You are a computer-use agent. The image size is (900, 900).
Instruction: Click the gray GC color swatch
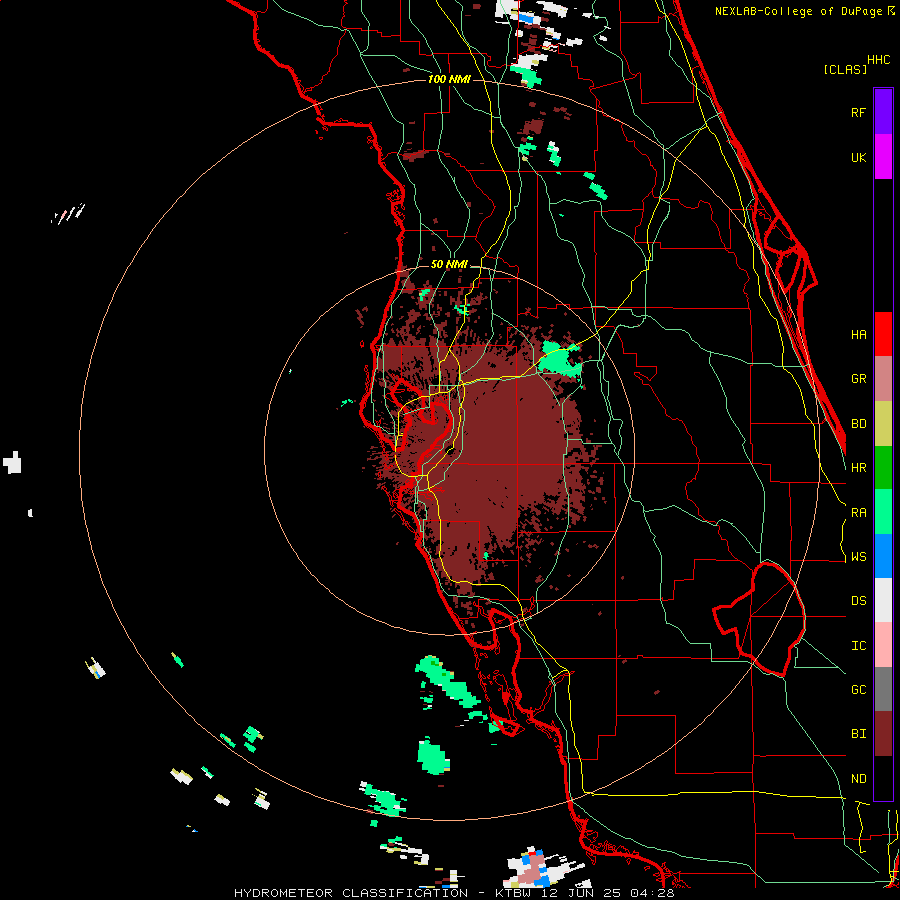click(x=883, y=689)
